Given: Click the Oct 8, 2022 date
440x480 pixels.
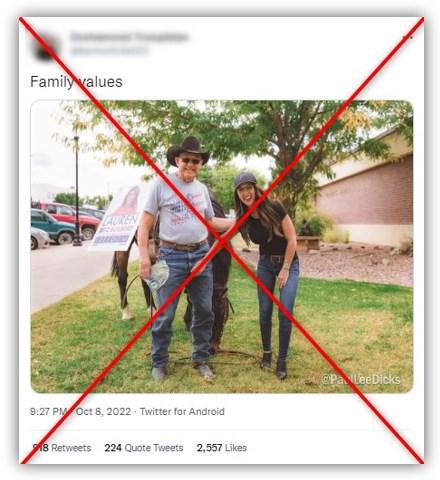Looking at the screenshot, I should 103,412.
